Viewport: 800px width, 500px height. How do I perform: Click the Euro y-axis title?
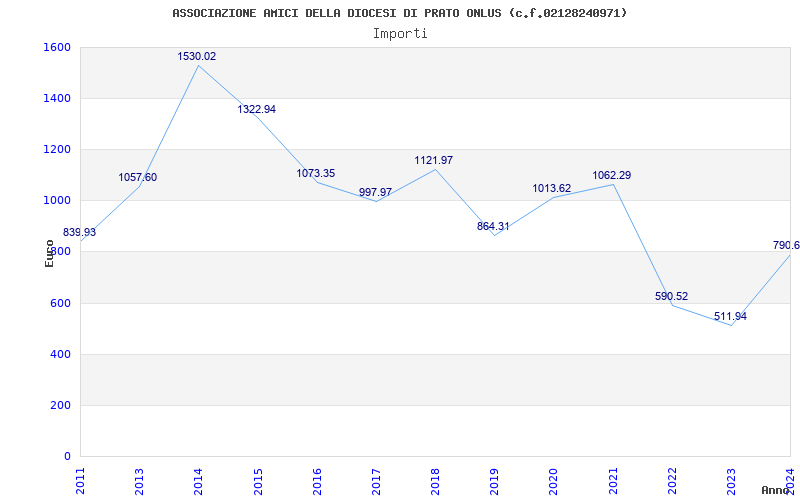pyautogui.click(x=49, y=254)
